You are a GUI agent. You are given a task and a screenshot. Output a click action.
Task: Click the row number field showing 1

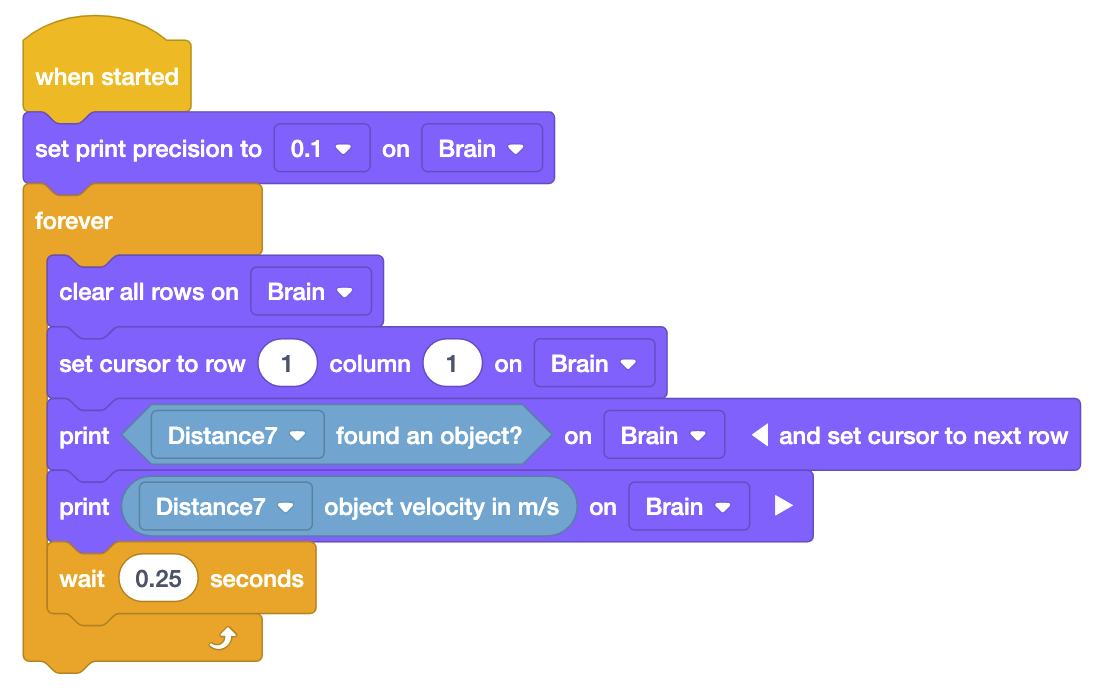point(287,362)
